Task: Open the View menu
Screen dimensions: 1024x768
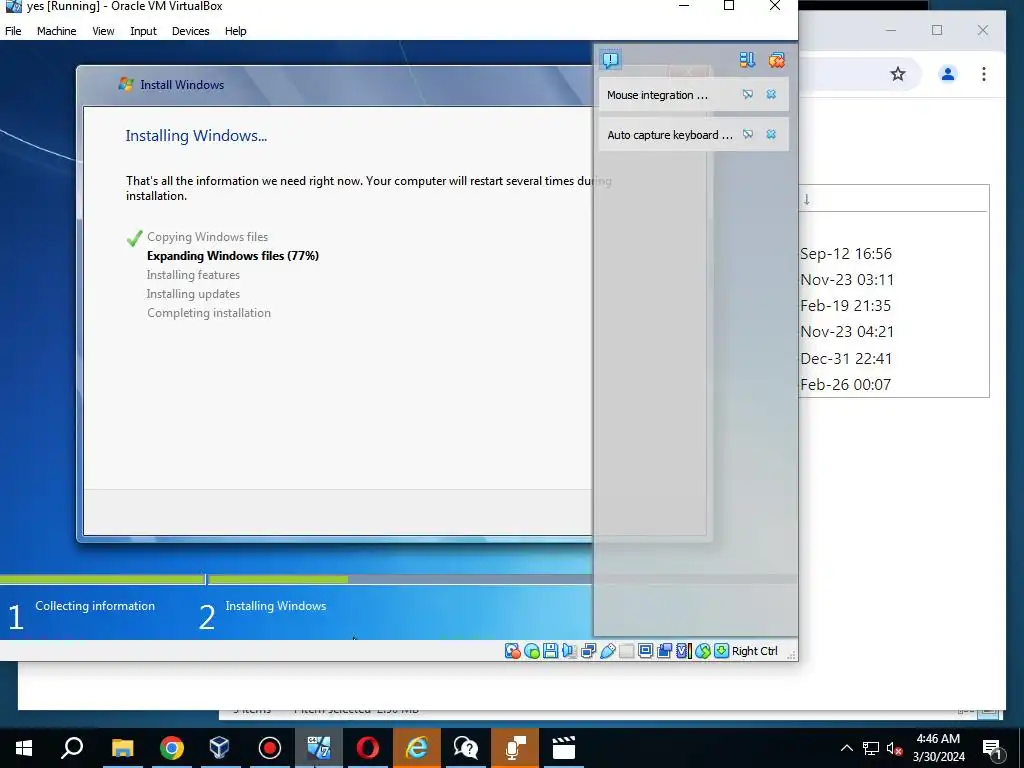Action: pyautogui.click(x=103, y=31)
